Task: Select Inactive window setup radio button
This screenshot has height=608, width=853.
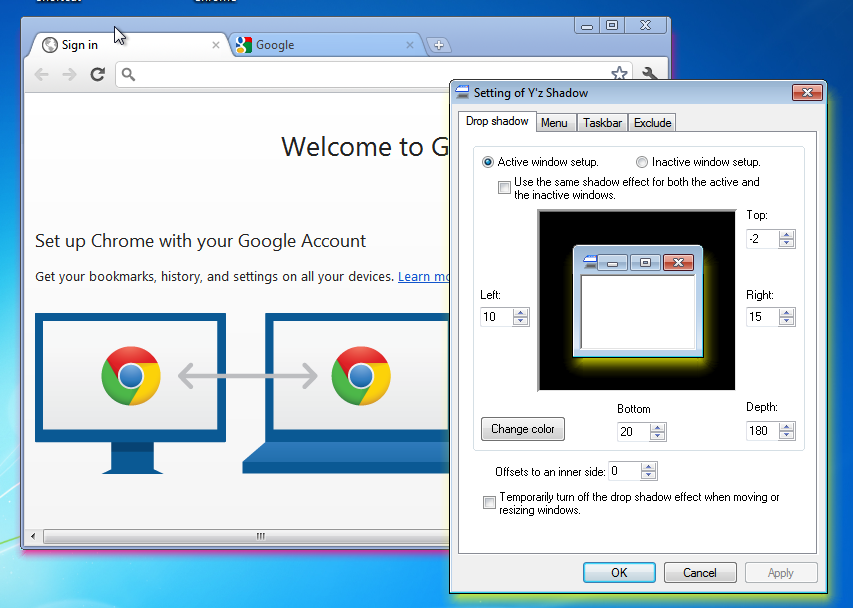Action: click(642, 162)
